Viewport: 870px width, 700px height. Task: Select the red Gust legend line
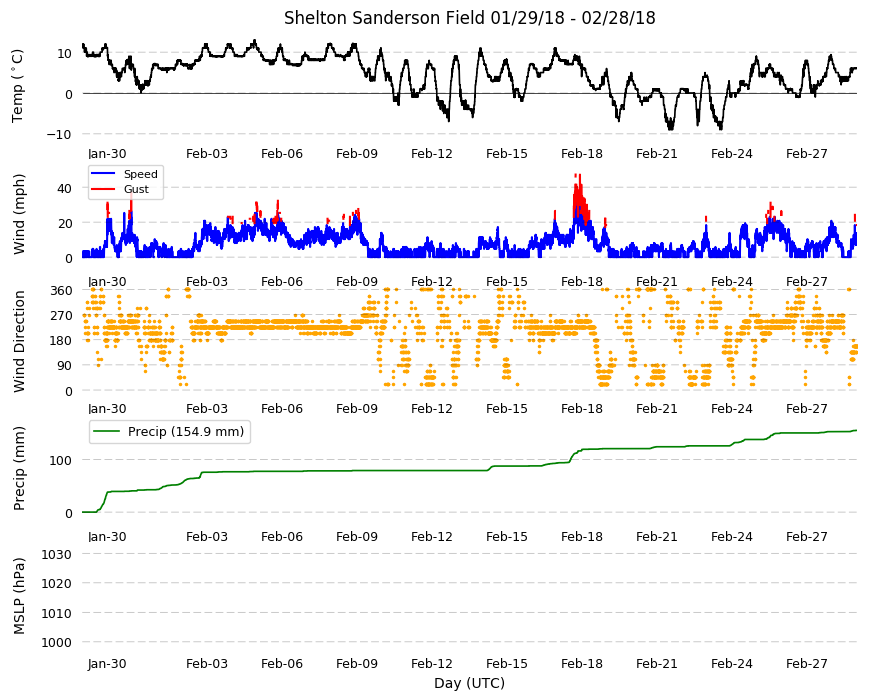pyautogui.click(x=103, y=189)
